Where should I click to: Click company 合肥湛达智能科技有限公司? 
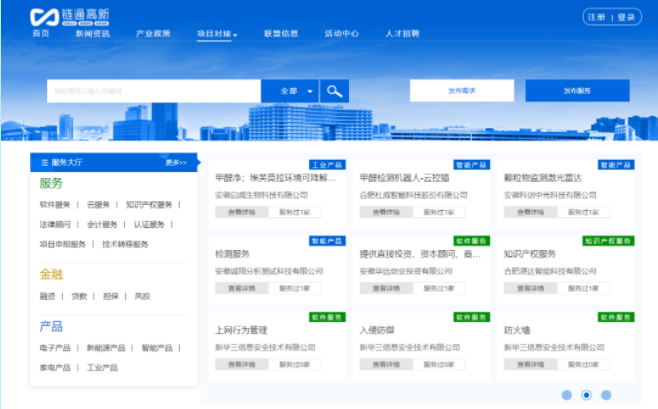[550, 271]
